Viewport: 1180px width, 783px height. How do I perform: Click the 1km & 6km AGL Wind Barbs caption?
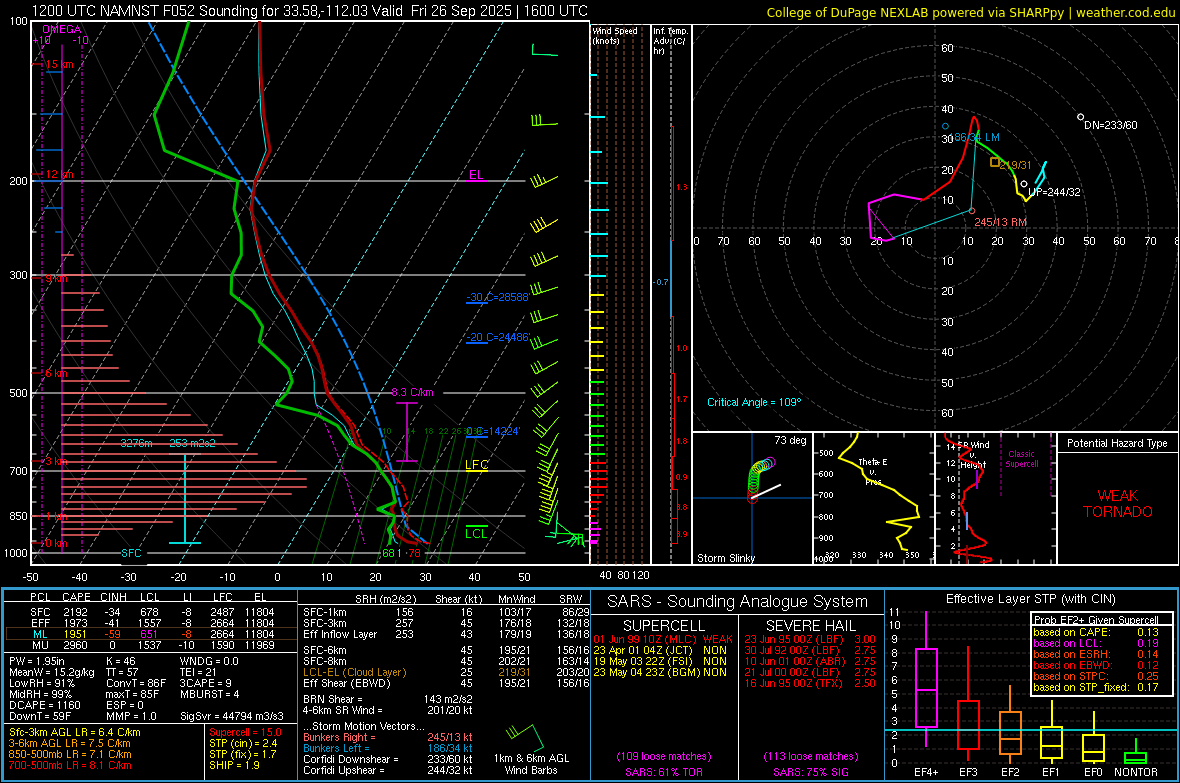pos(531,764)
